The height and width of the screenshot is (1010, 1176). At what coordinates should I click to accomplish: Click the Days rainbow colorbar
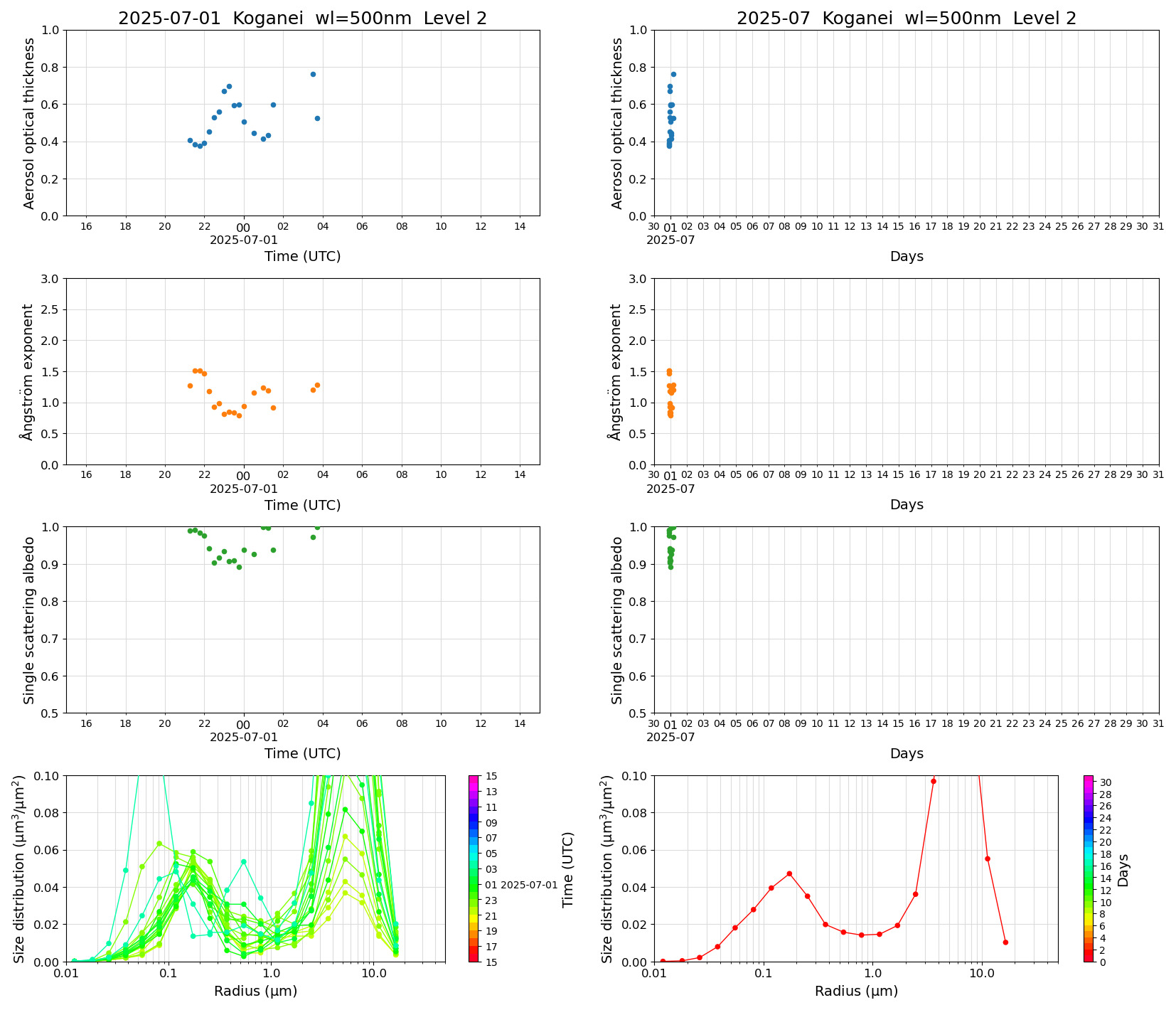tap(1088, 868)
